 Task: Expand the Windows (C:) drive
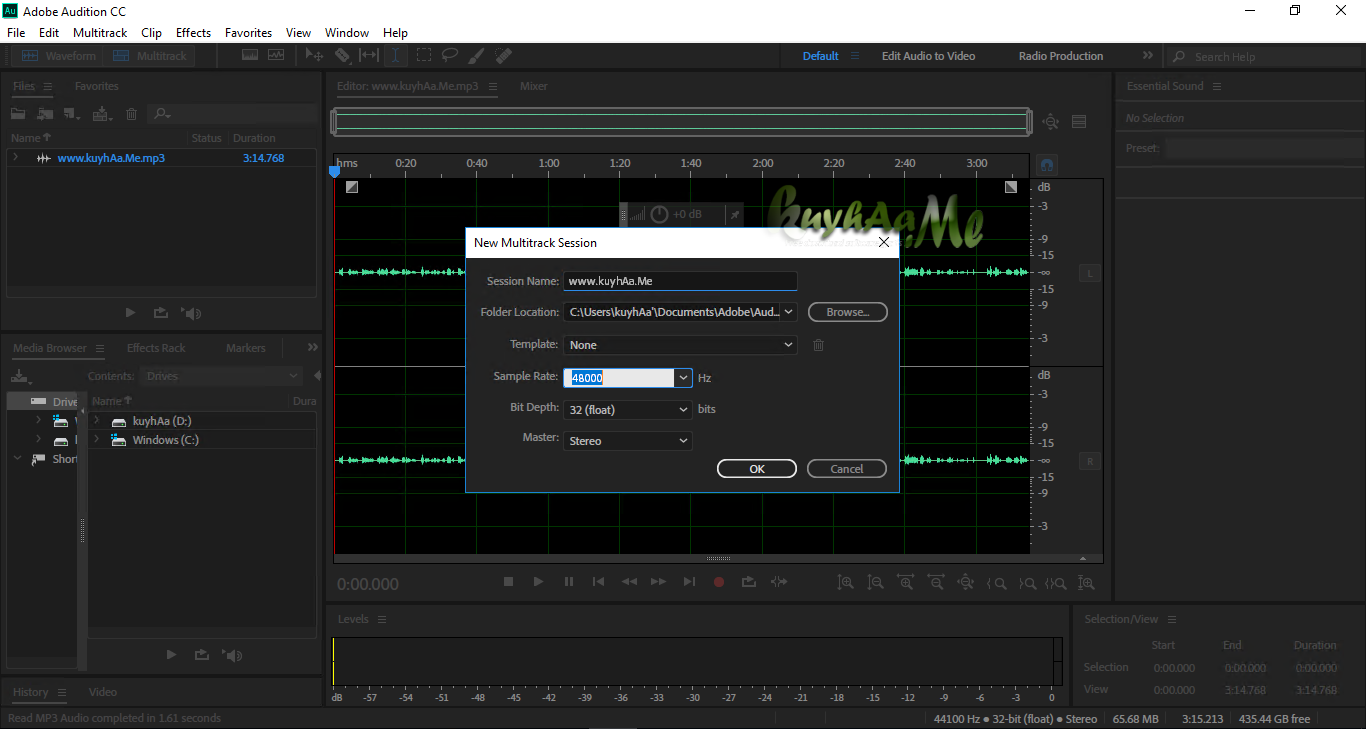97,440
